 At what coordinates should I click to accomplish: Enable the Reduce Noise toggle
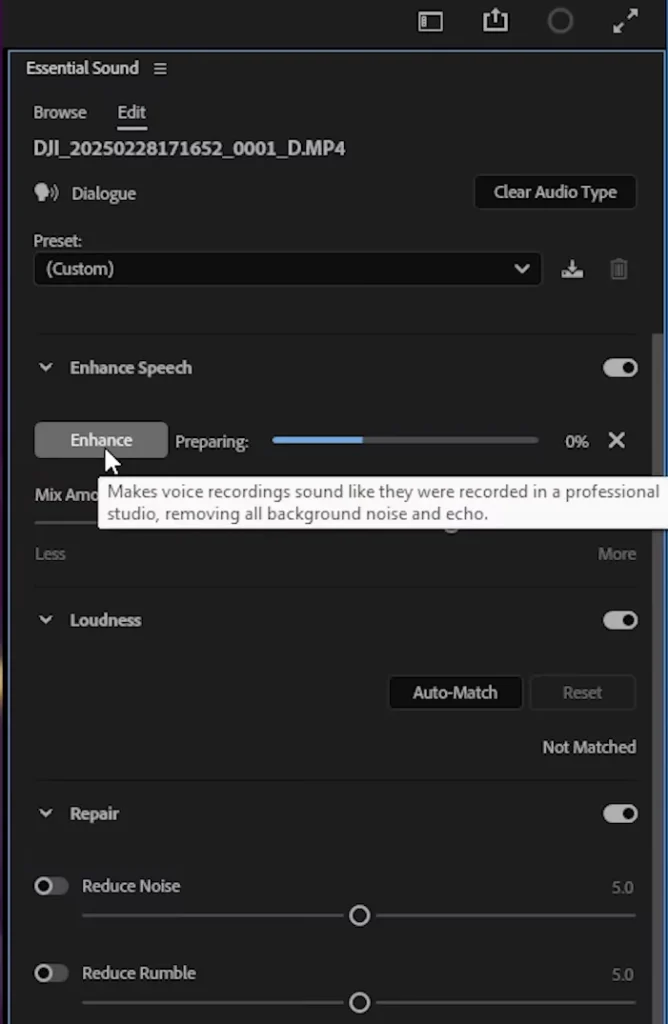pos(51,886)
